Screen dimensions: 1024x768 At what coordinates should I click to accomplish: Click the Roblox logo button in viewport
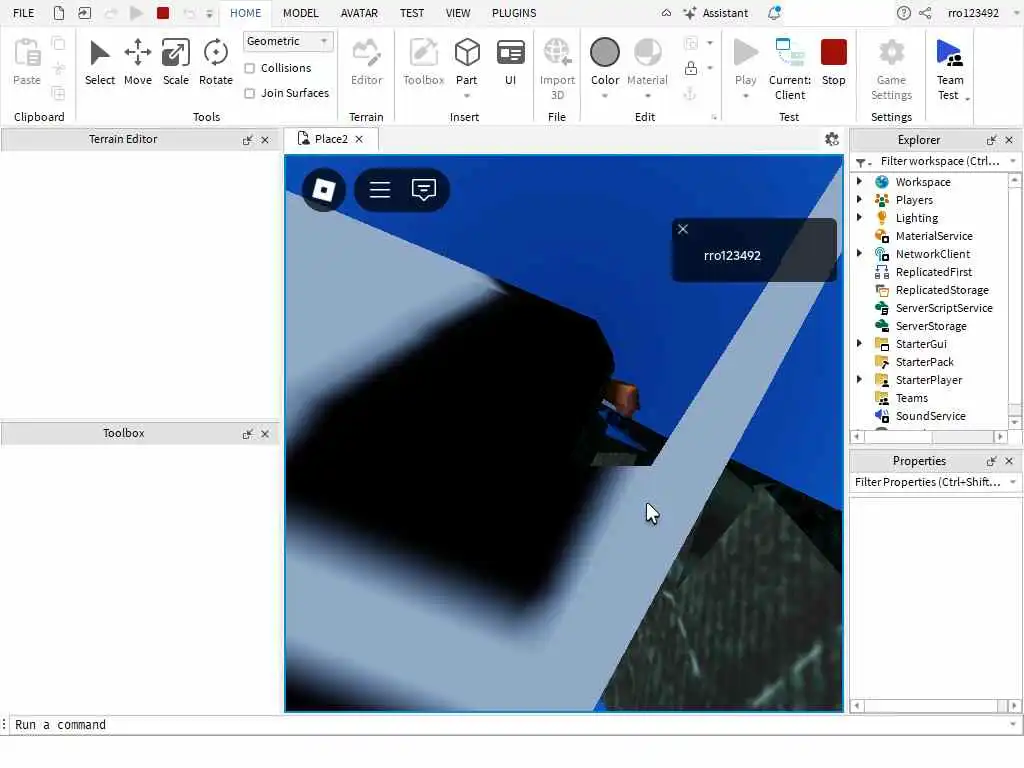[x=324, y=189]
